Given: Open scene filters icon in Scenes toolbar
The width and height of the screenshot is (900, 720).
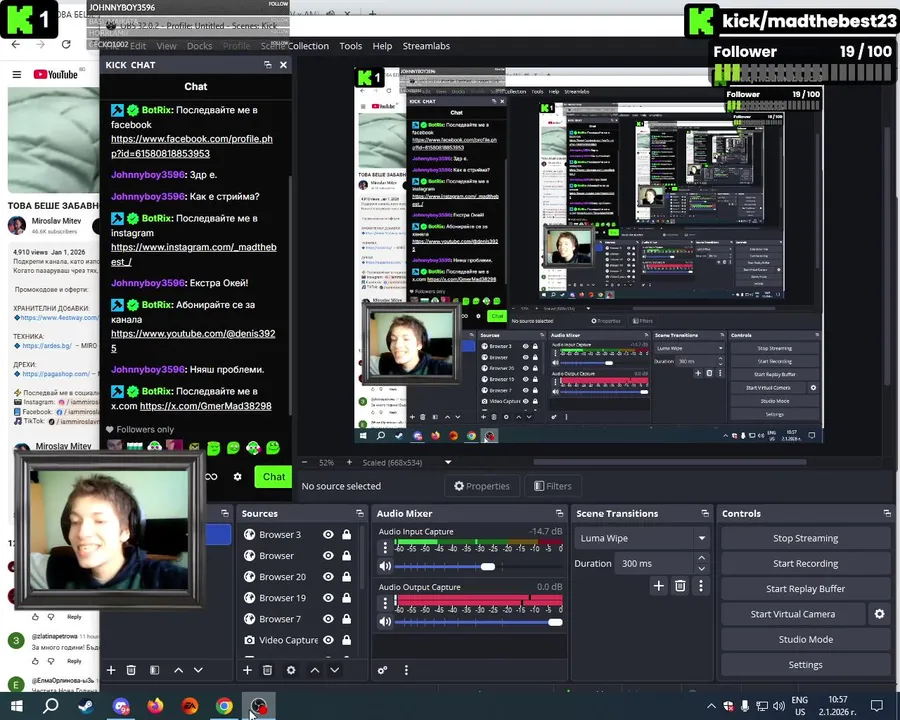Looking at the screenshot, I should (154, 670).
